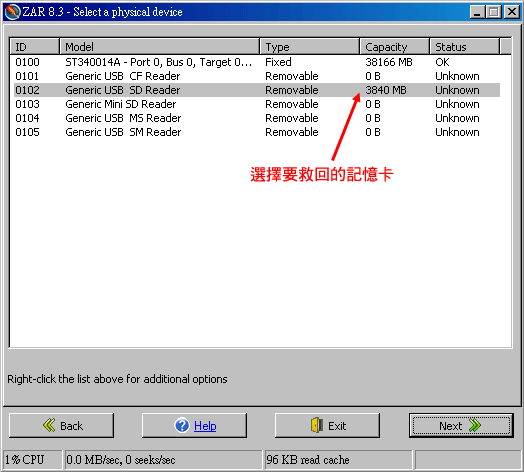This screenshot has width=524, height=472.
Task: Select the ST340014A fixed disk row
Action: [x=257, y=62]
